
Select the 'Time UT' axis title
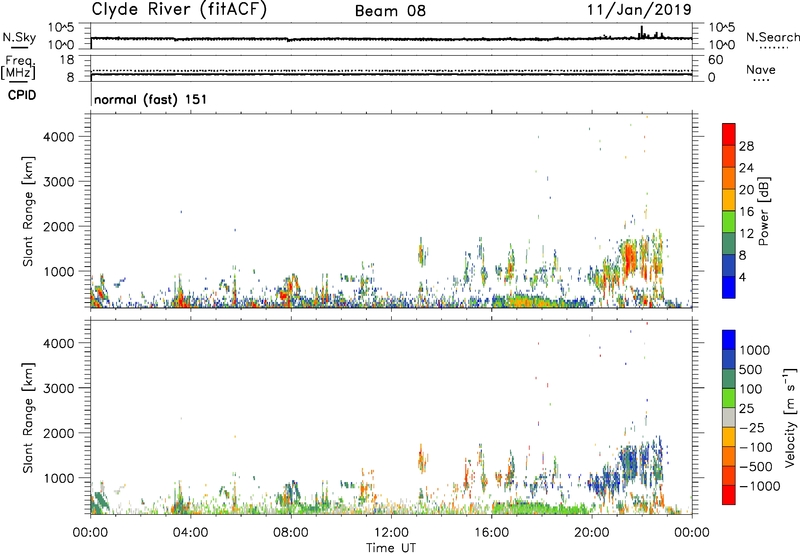(x=391, y=548)
